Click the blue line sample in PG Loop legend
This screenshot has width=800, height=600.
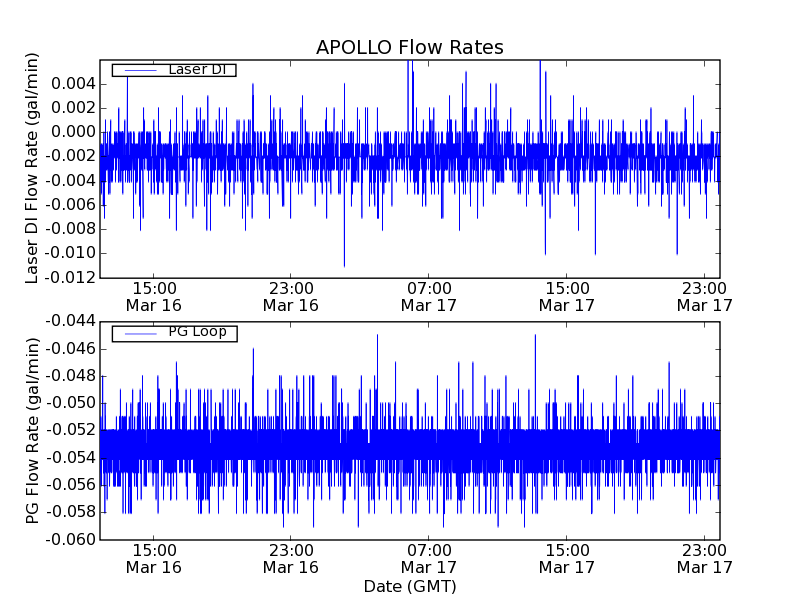[x=137, y=333]
